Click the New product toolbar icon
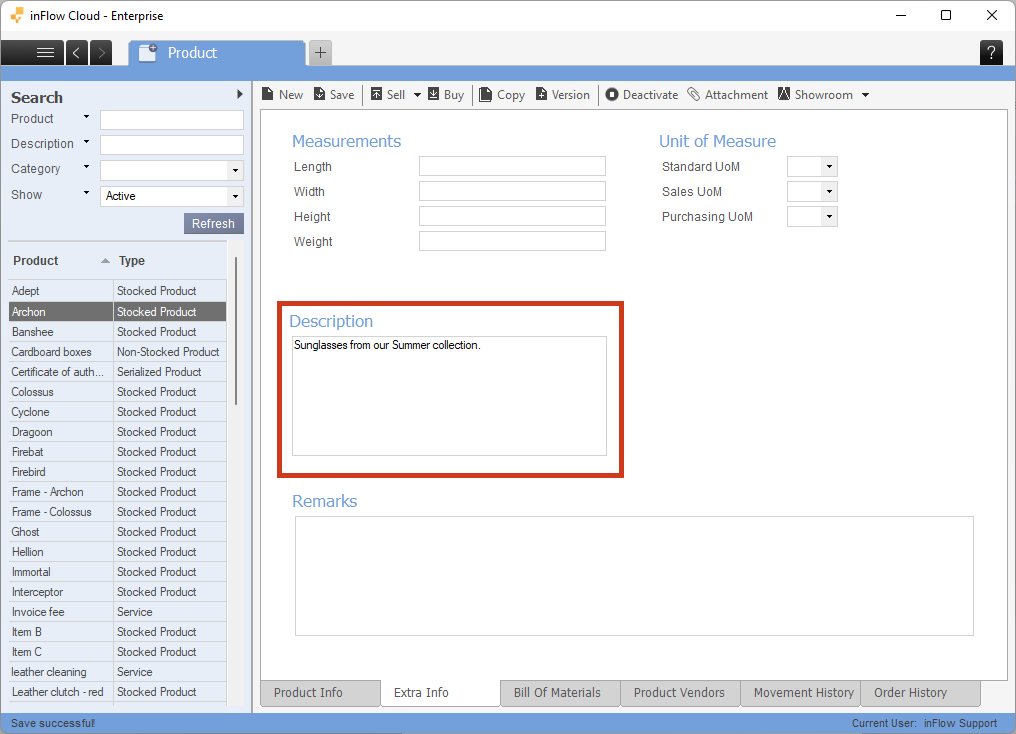 [268, 95]
